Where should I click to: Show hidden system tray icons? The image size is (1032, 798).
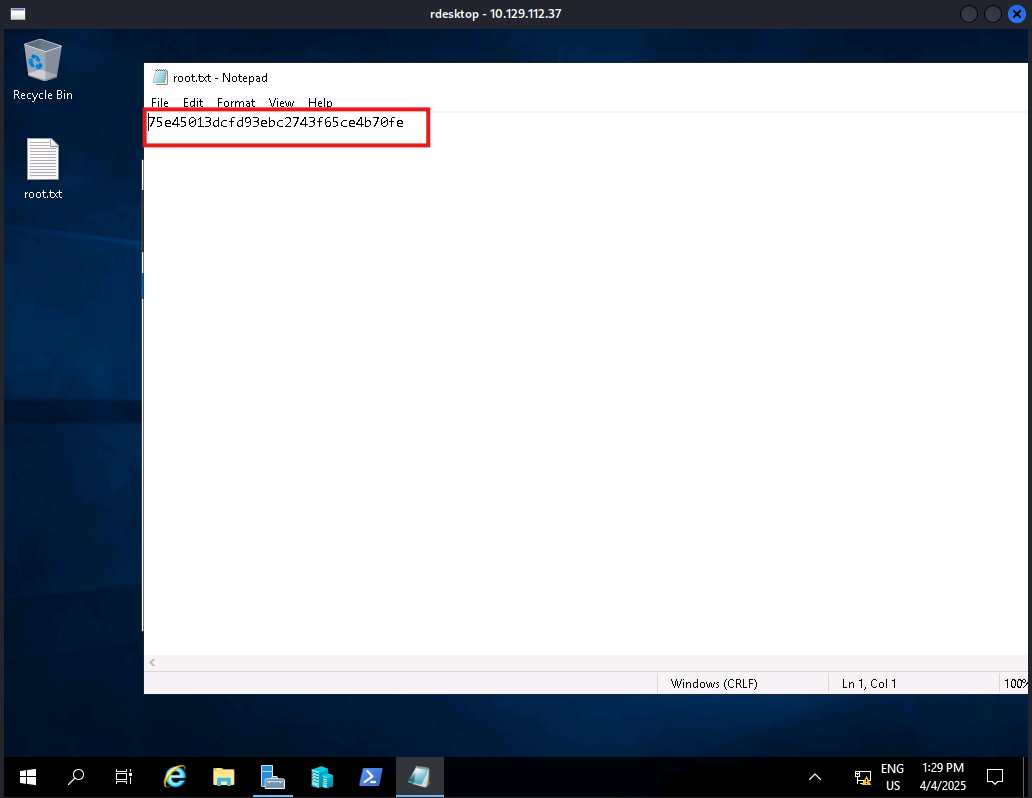(x=815, y=778)
